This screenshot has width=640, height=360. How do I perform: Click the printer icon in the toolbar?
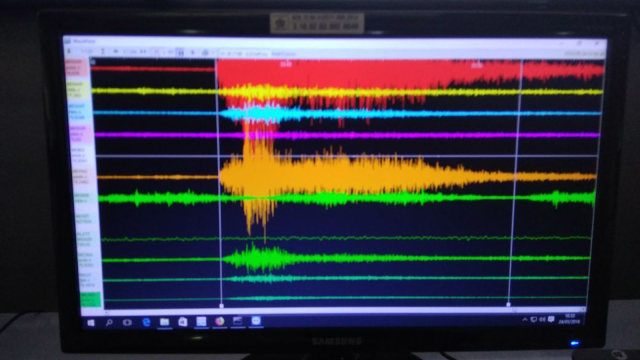coord(205,52)
